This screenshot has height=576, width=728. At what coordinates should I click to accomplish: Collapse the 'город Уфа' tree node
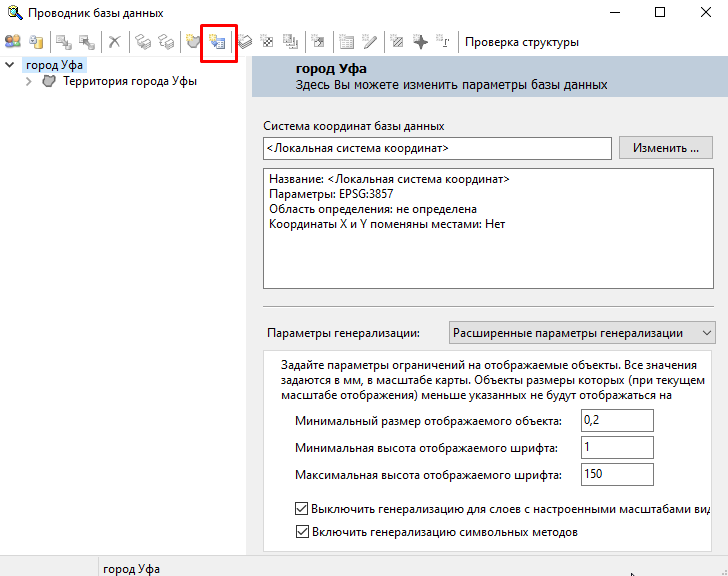(10, 65)
